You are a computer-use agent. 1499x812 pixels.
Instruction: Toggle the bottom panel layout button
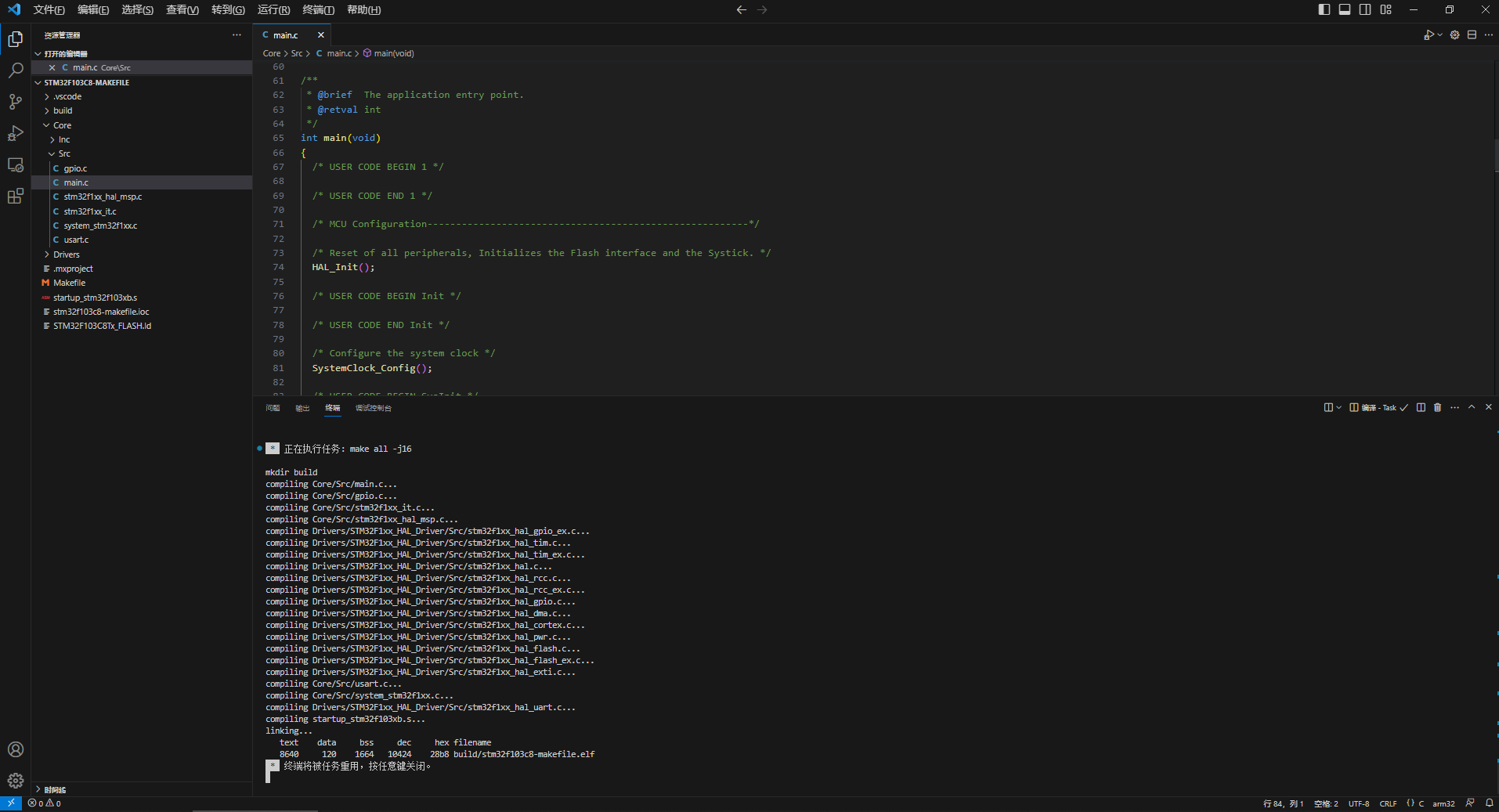tap(1345, 9)
